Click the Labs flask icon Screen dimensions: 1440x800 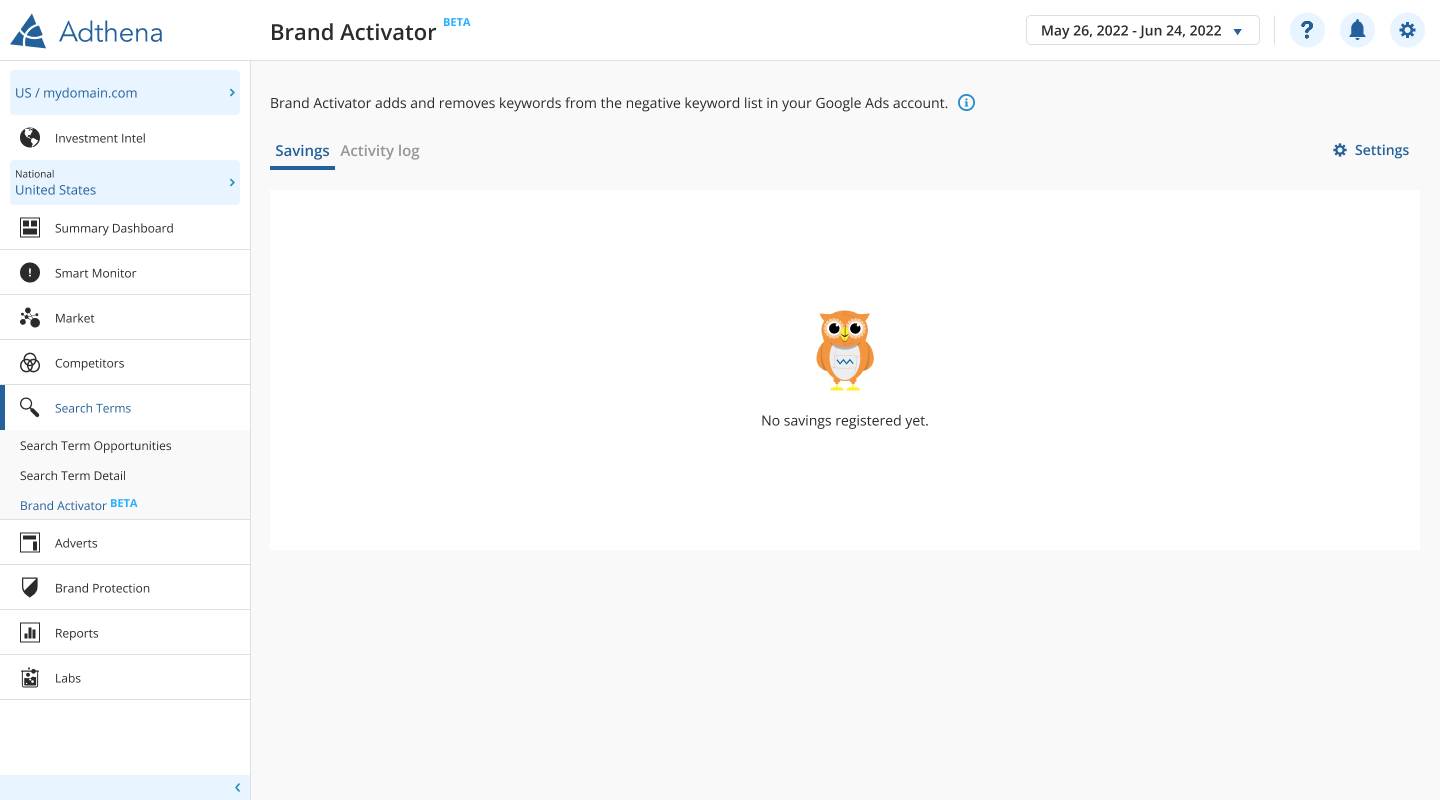30,678
